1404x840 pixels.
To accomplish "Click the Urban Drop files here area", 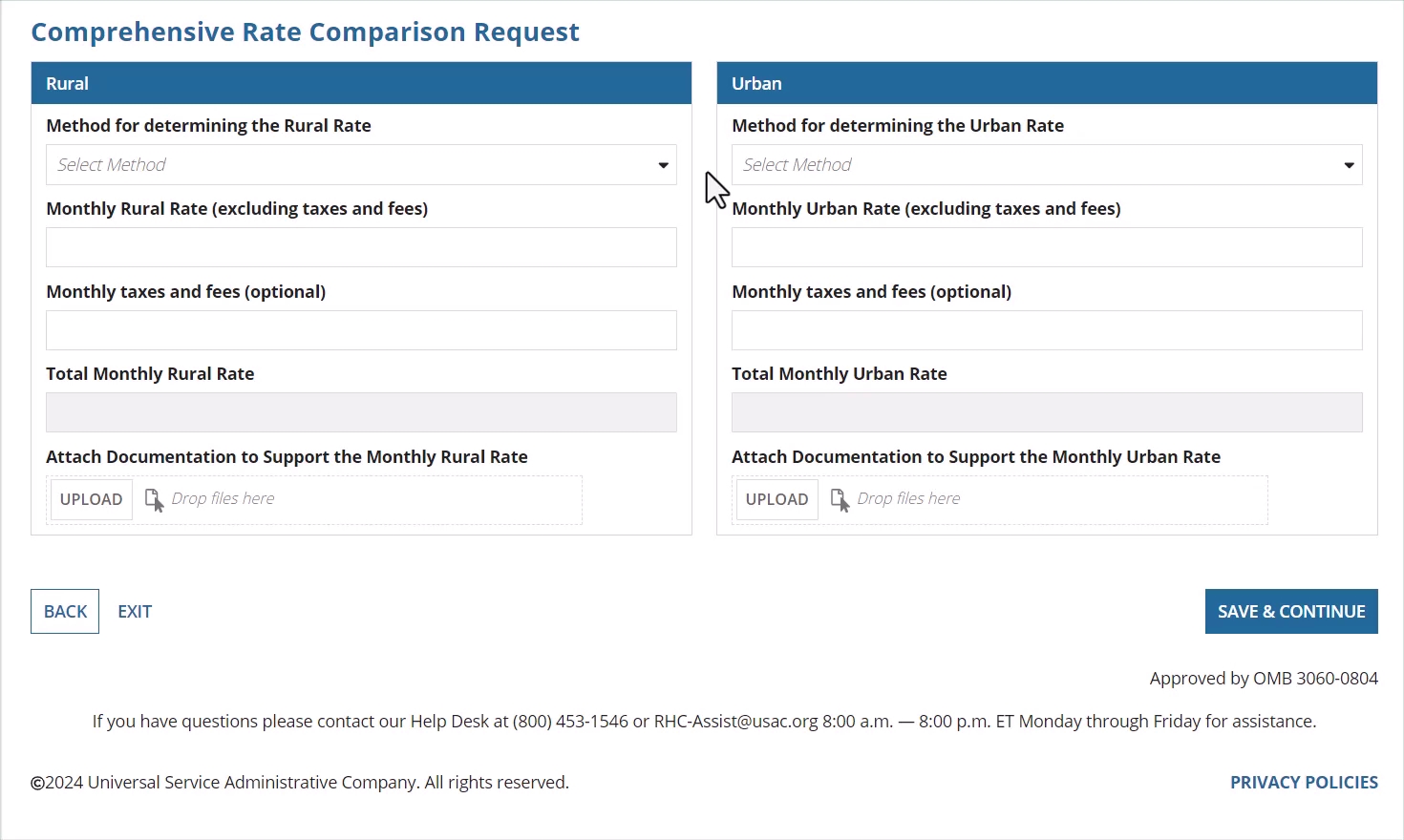I will click(908, 498).
